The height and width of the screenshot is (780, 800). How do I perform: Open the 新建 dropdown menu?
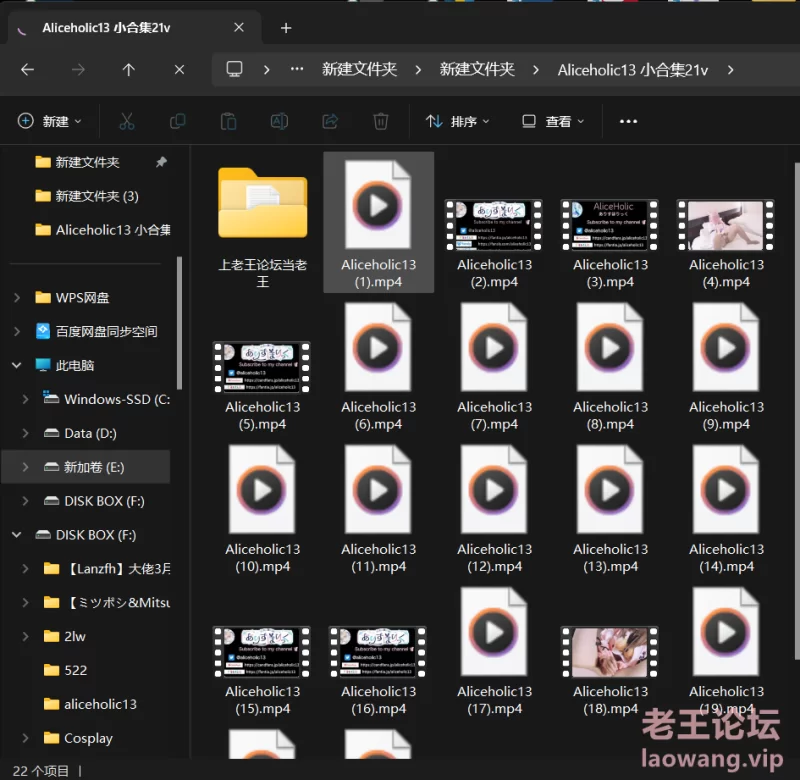coord(49,121)
